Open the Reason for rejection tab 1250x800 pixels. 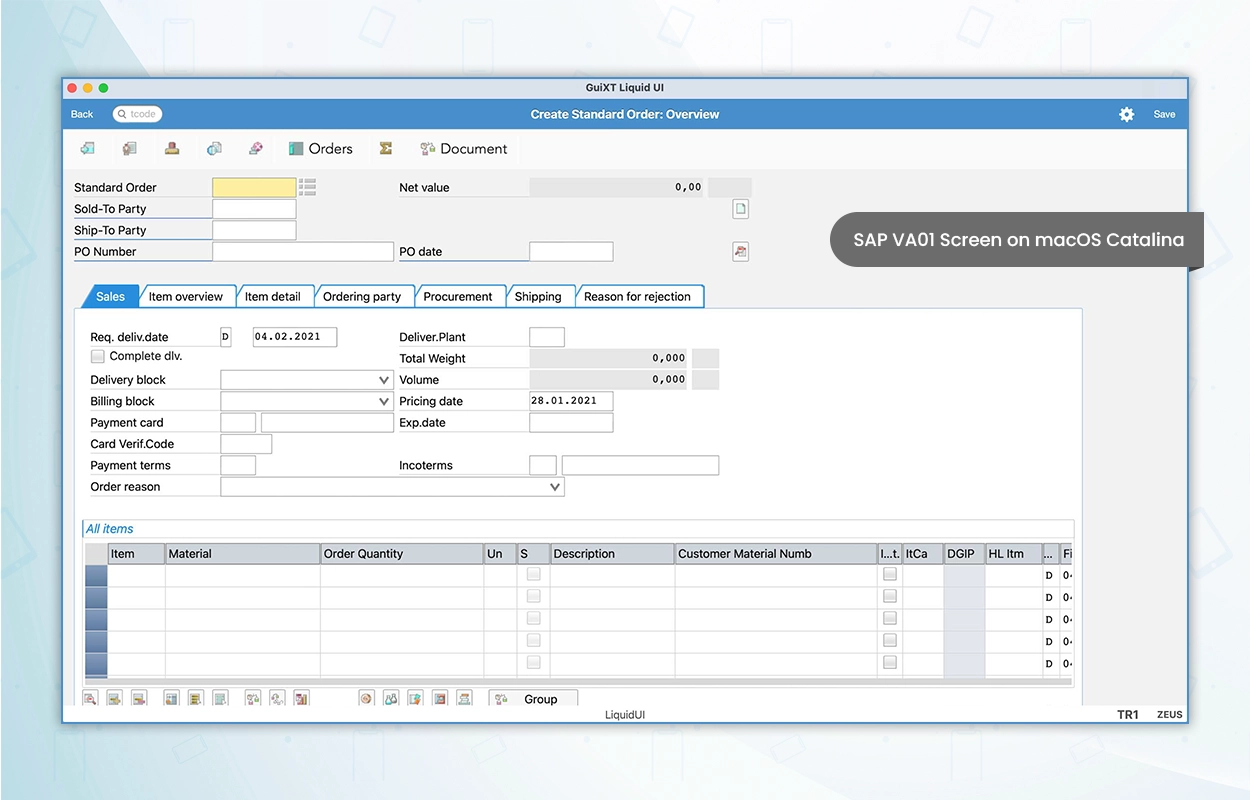(x=638, y=296)
